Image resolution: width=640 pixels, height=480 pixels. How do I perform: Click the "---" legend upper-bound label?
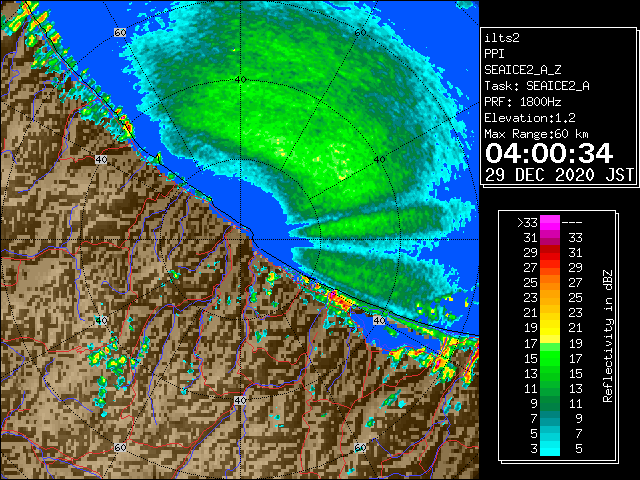[572, 223]
